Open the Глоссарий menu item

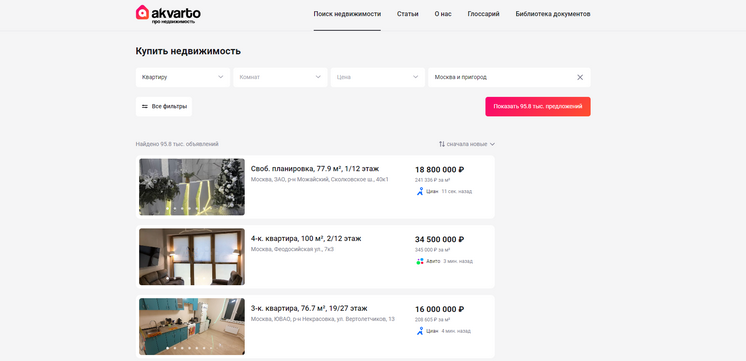(483, 14)
